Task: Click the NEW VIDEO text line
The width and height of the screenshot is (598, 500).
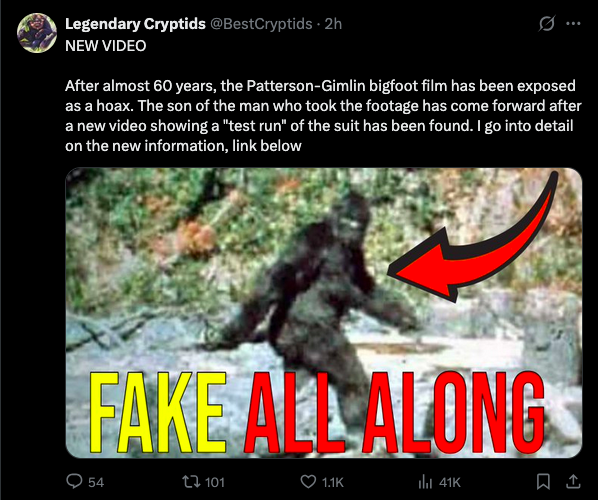Action: pos(106,46)
